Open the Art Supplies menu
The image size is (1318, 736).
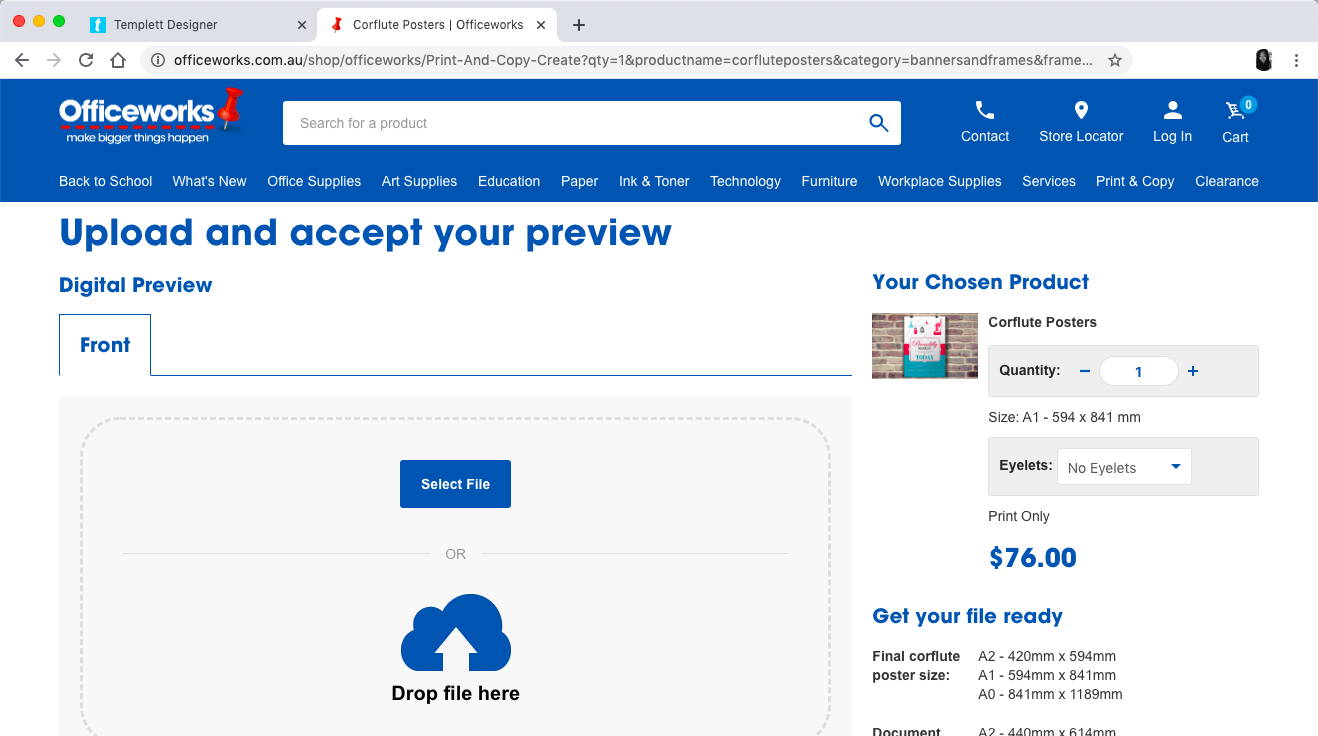[x=419, y=181]
